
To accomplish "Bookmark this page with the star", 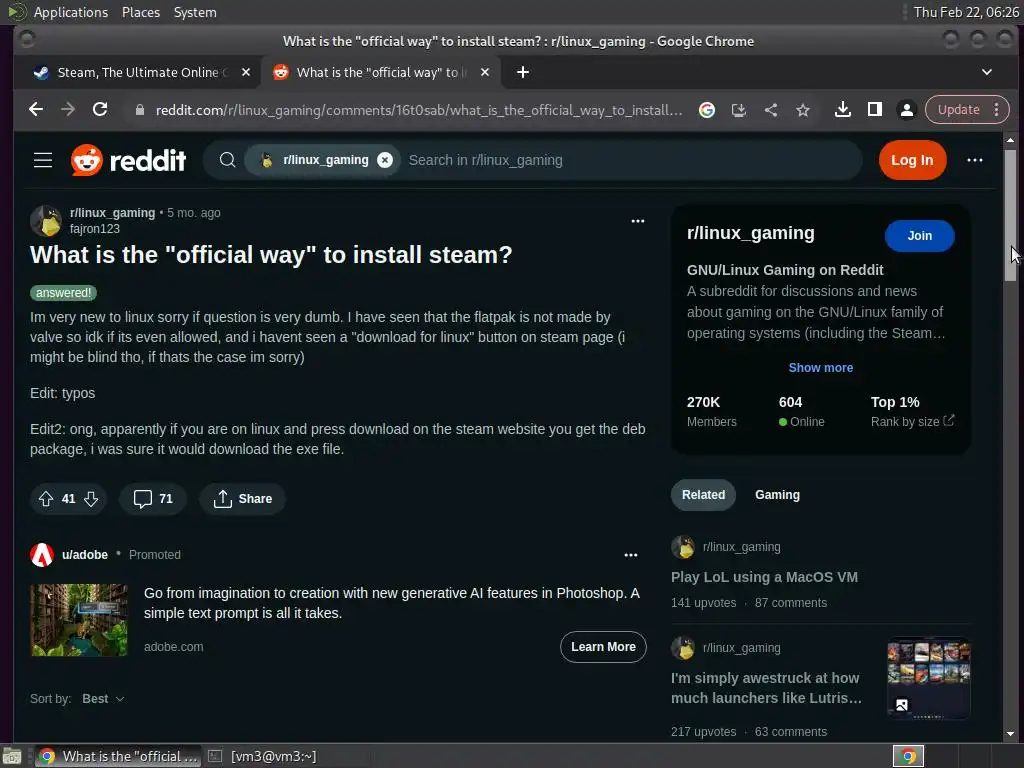I will 803,110.
